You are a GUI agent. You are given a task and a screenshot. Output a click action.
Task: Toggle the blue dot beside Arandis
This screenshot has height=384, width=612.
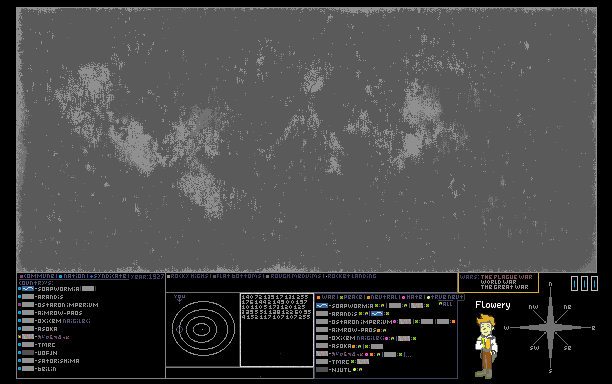tap(20, 297)
